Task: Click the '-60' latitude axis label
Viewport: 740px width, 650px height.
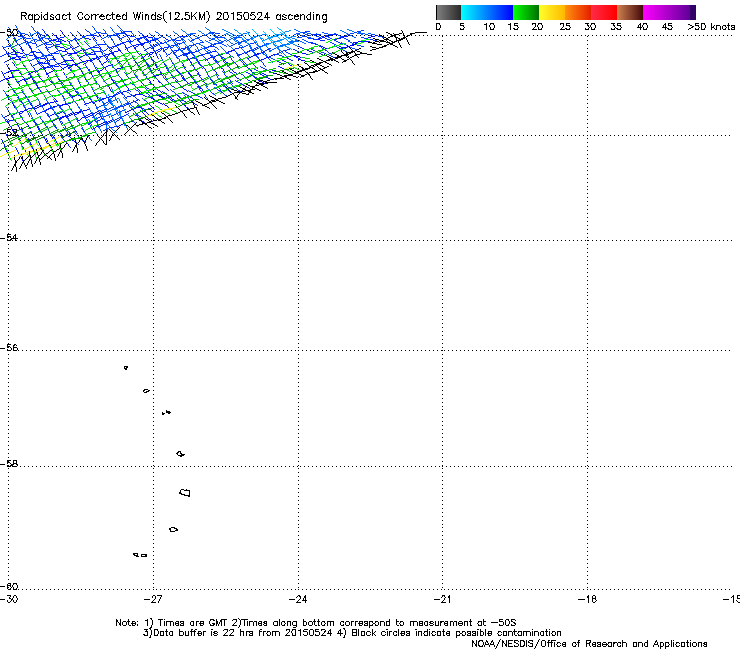Action: (9, 587)
